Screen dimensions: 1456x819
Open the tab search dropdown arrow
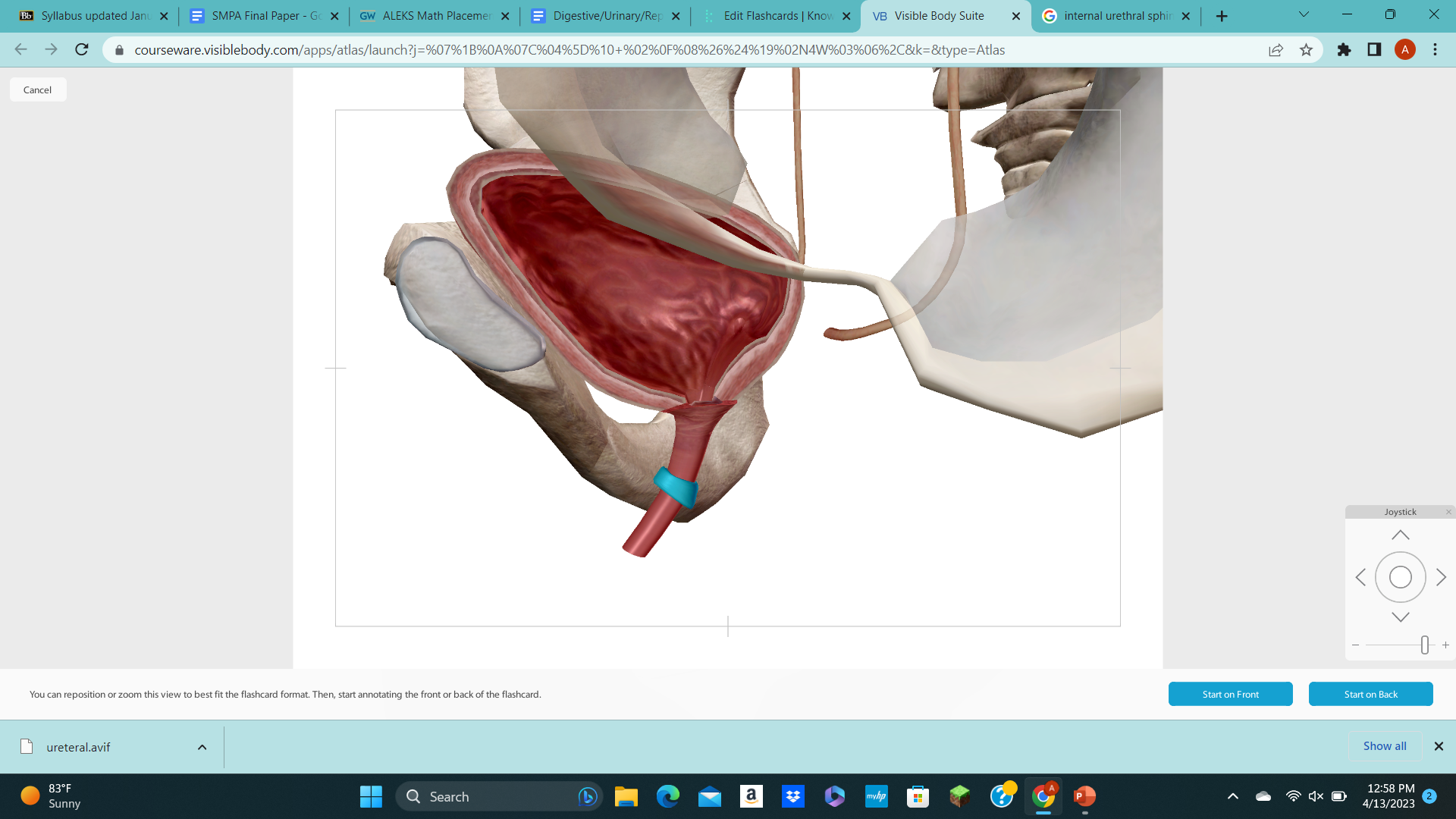[x=1303, y=14]
